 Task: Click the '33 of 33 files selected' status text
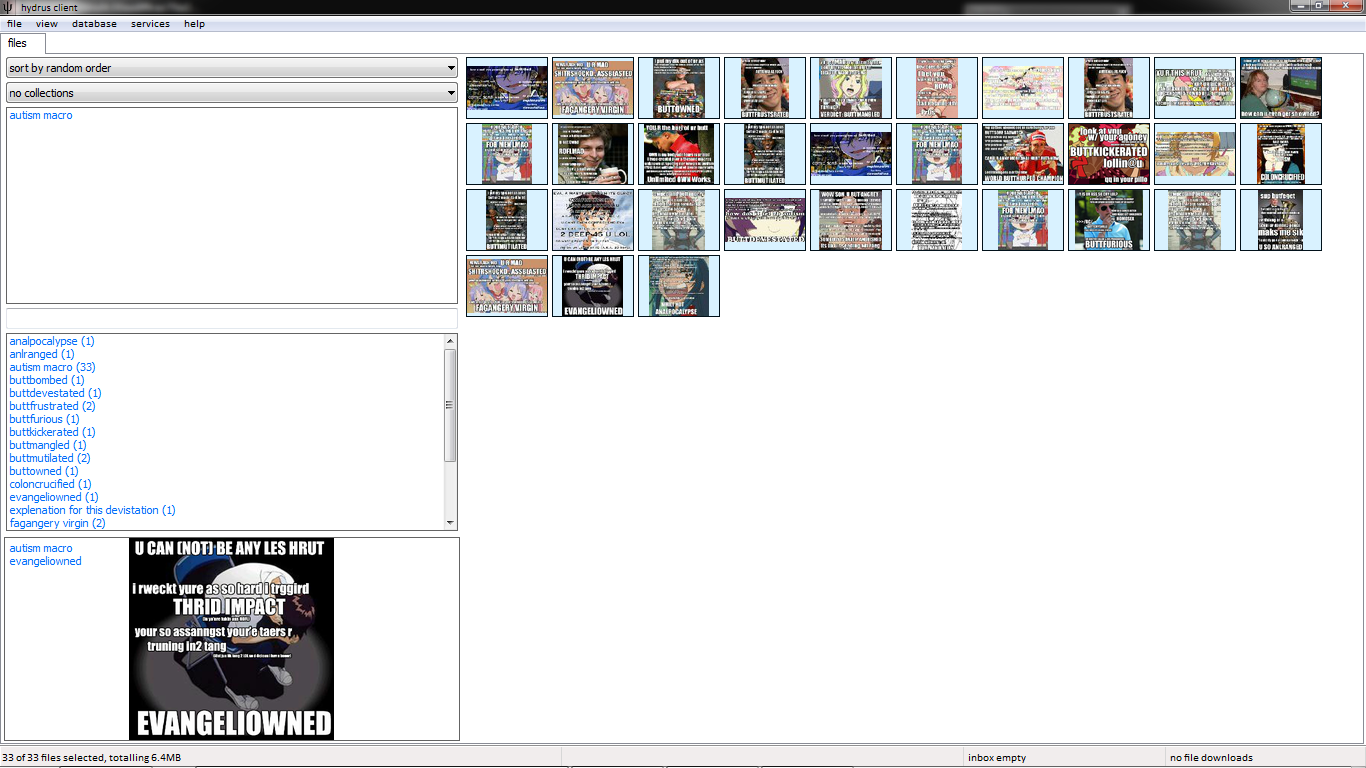pyautogui.click(x=92, y=758)
